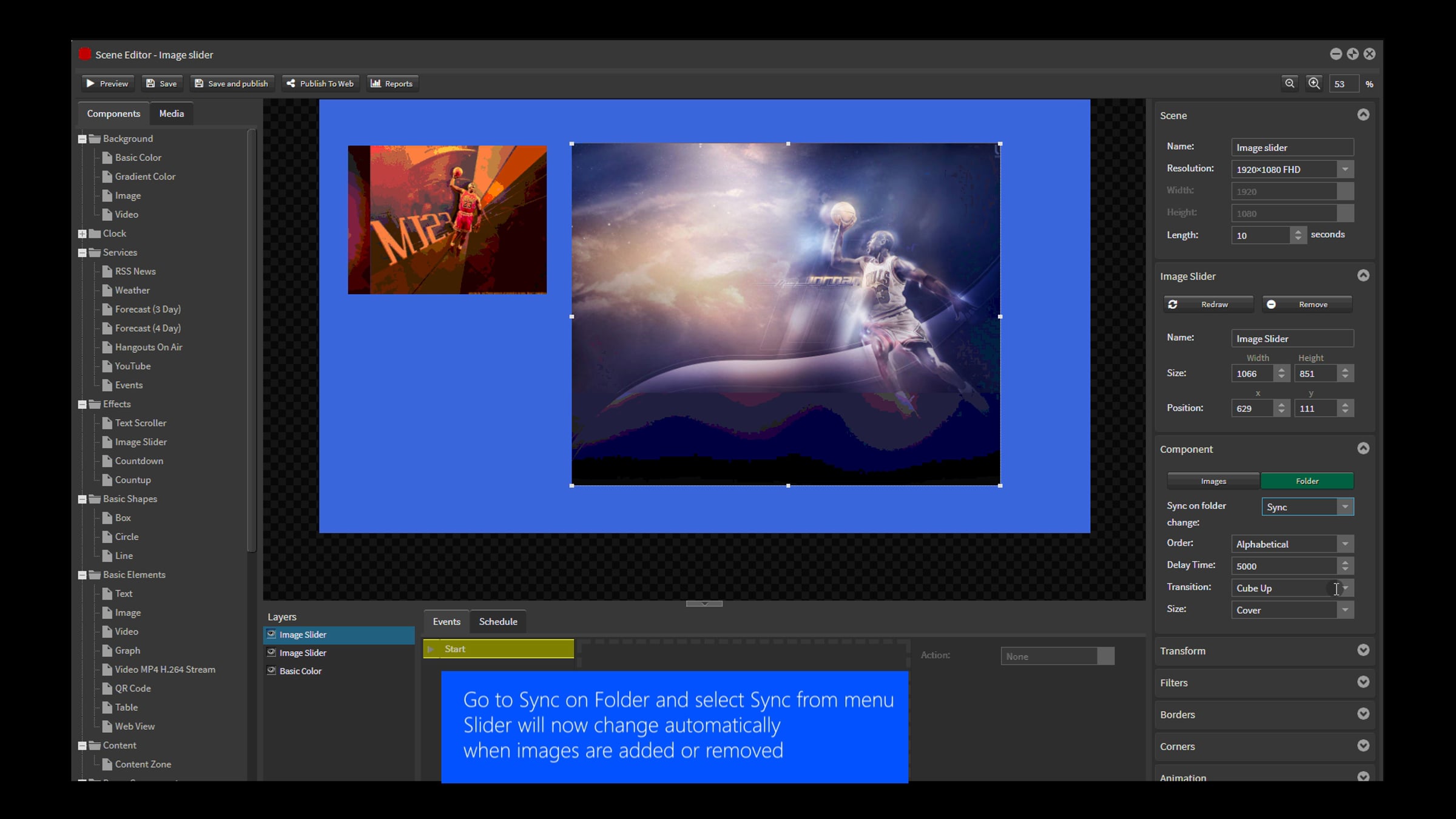Open the Transition dropdown

1345,588
